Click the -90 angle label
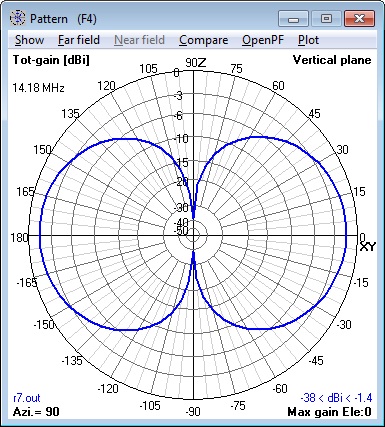385x427 pixels. 192,411
